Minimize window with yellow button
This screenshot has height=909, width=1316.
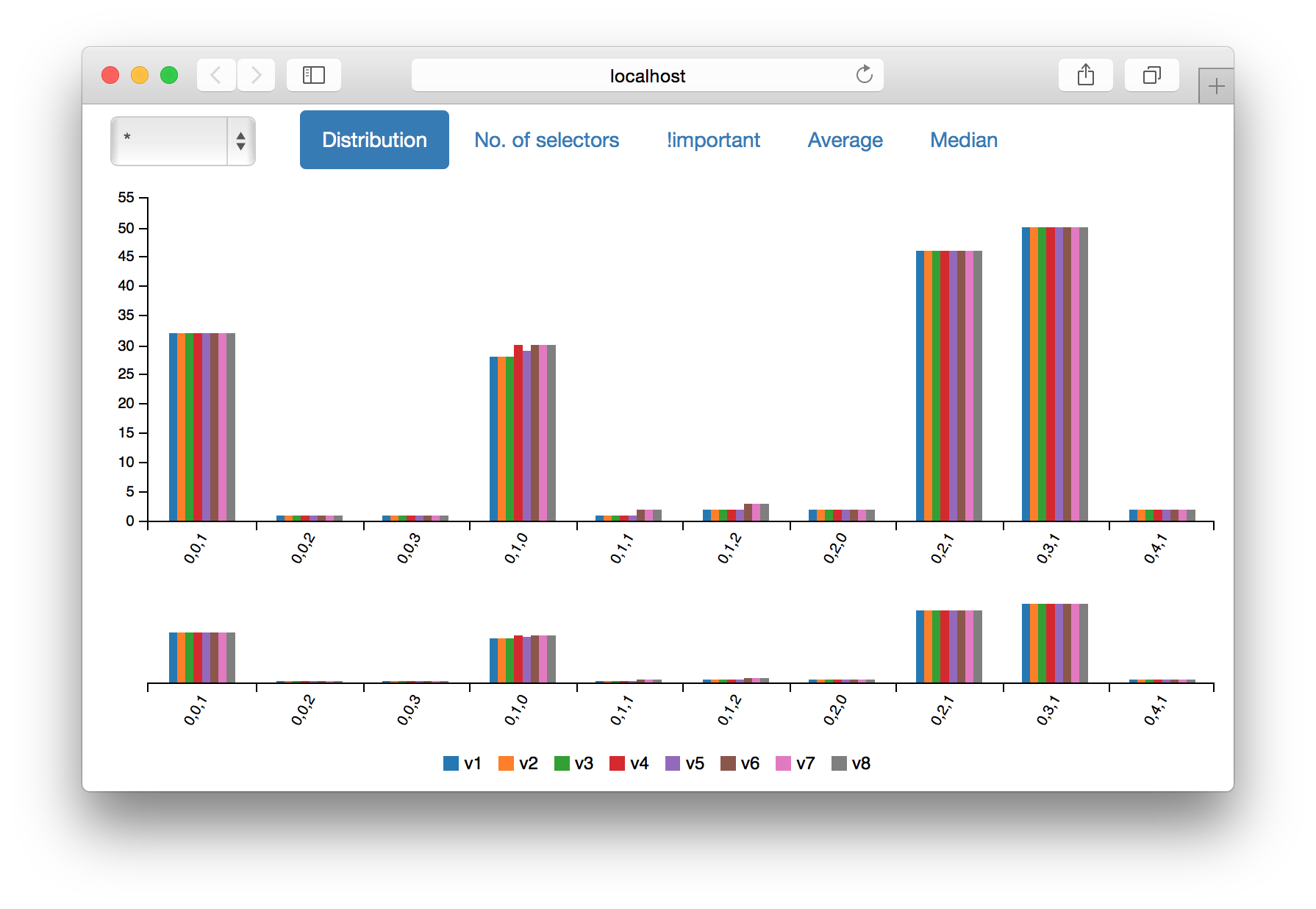pos(140,75)
